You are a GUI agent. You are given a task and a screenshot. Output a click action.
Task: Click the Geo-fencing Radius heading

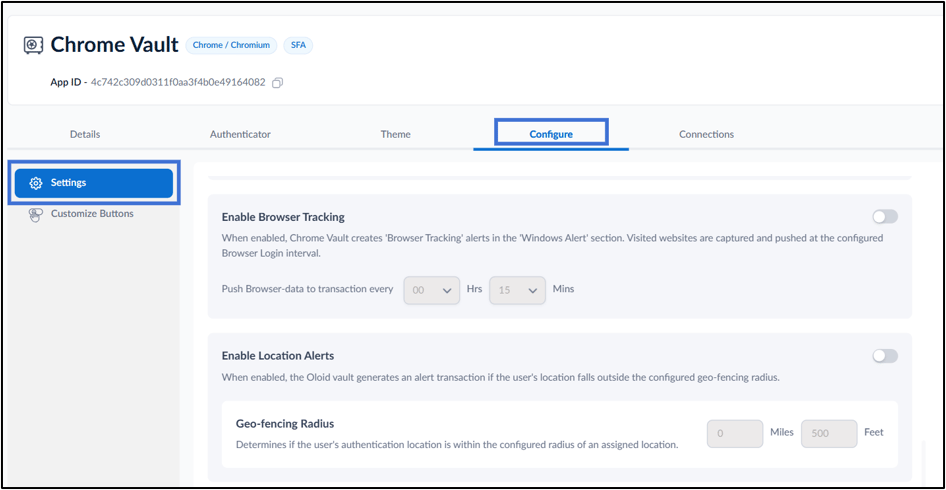[285, 423]
